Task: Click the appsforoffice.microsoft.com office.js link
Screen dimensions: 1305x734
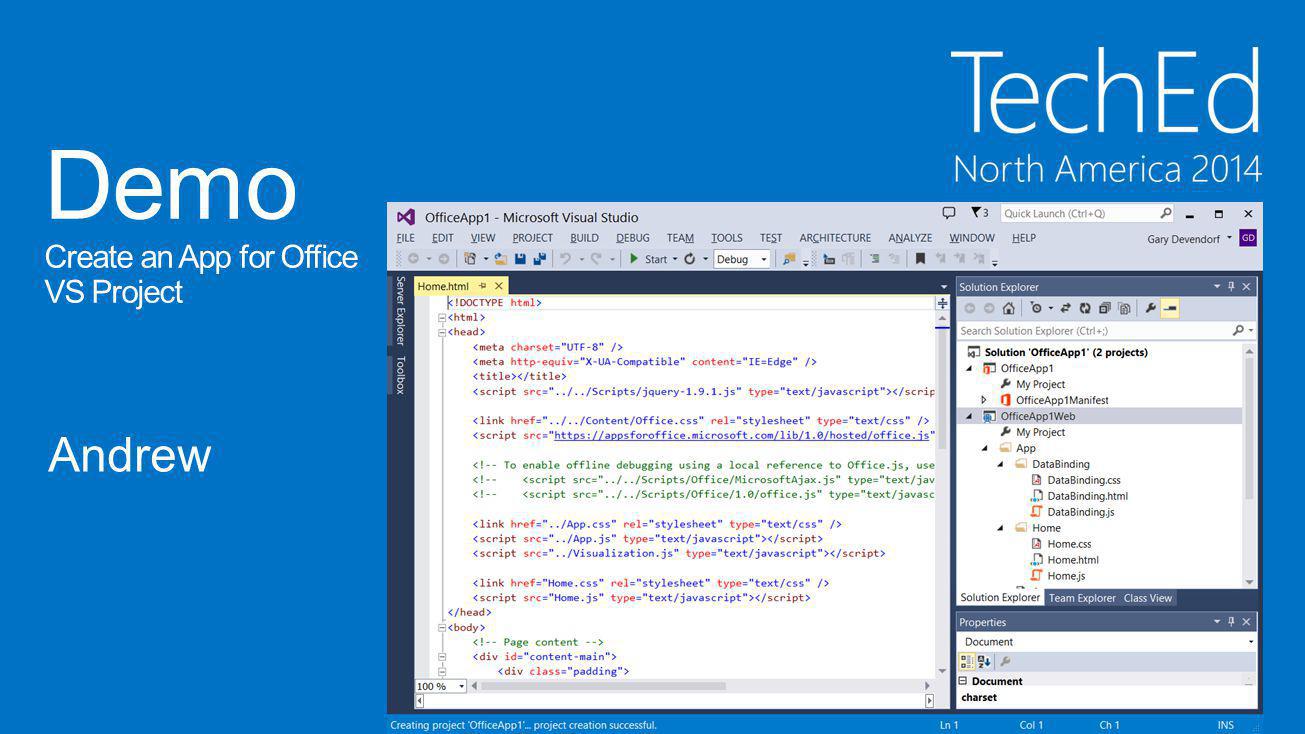Action: [x=741, y=435]
